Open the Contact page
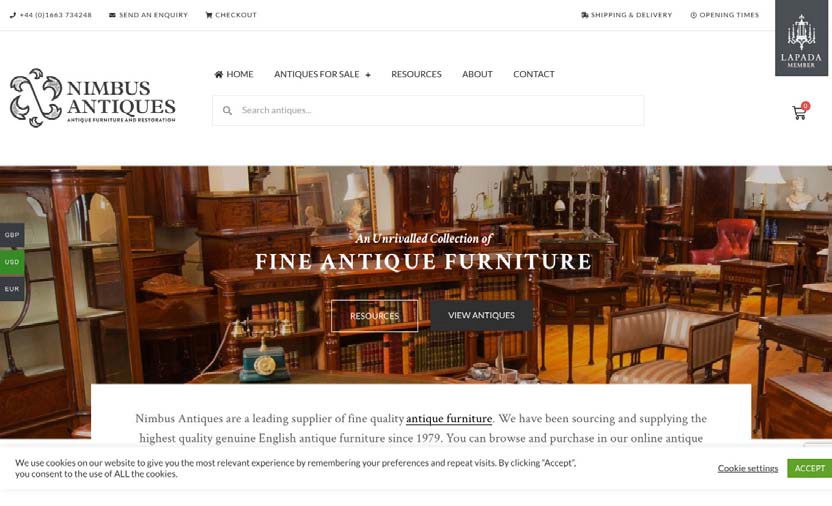Viewport: 832px width, 506px height. 534,74
